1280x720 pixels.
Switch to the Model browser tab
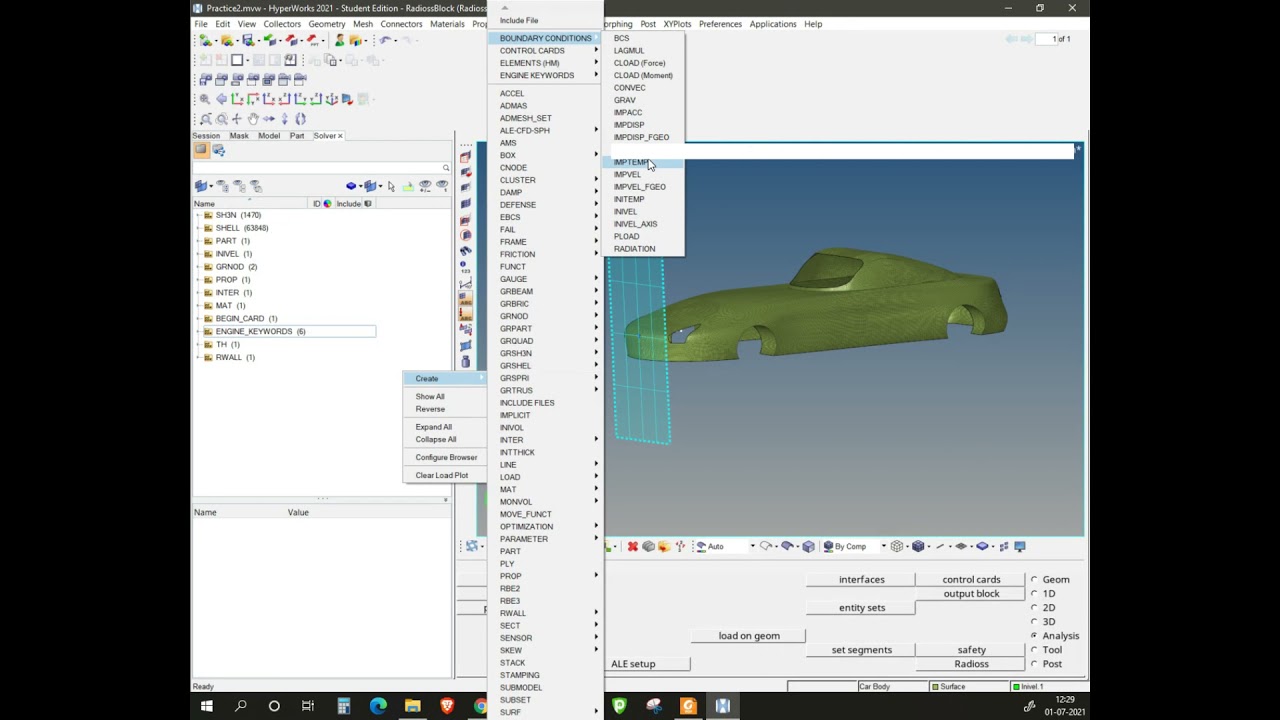pyautogui.click(x=269, y=136)
